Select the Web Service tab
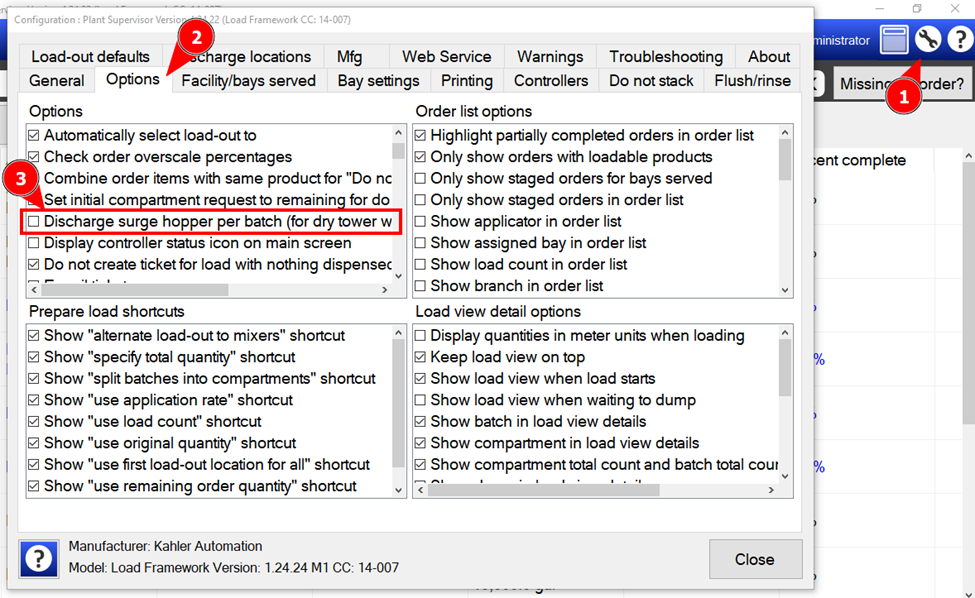 [446, 57]
